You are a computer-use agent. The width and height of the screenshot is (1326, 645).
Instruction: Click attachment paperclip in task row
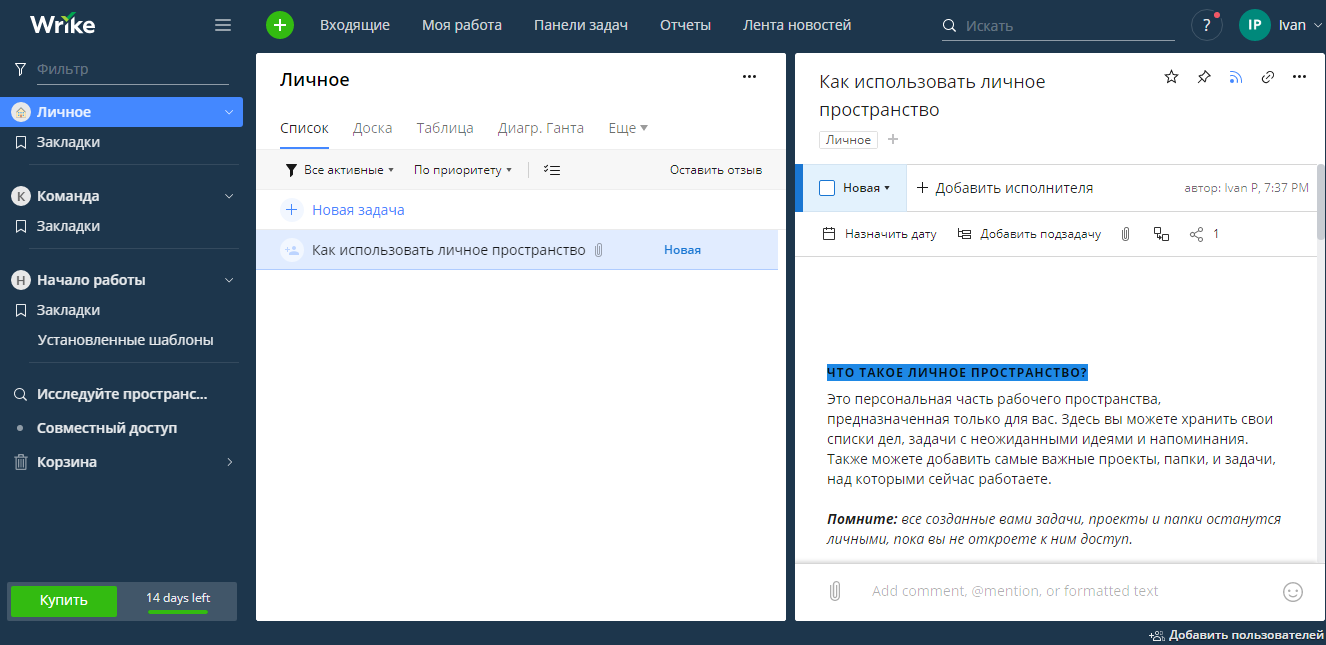click(598, 250)
